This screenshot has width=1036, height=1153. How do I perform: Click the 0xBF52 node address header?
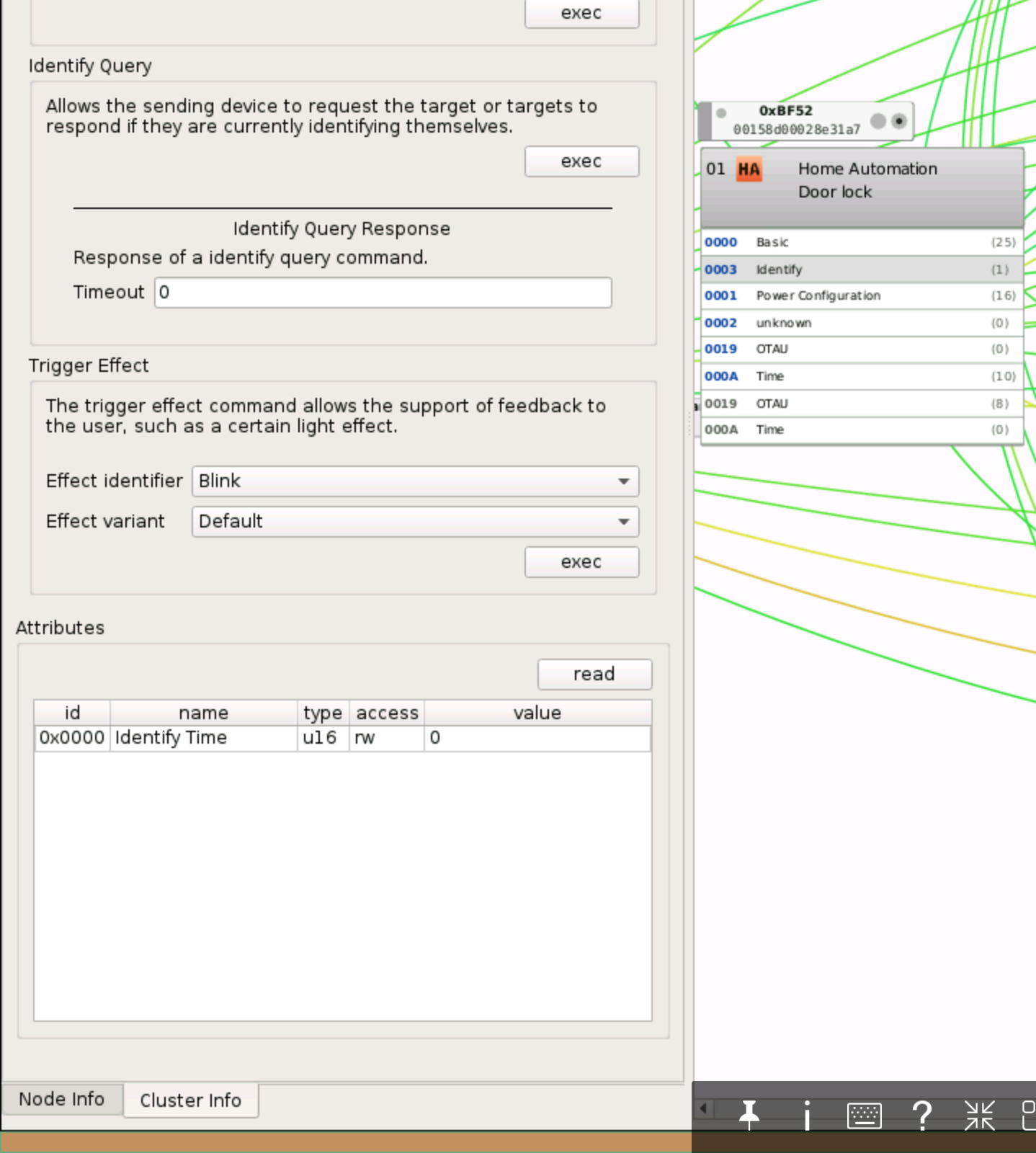click(785, 111)
